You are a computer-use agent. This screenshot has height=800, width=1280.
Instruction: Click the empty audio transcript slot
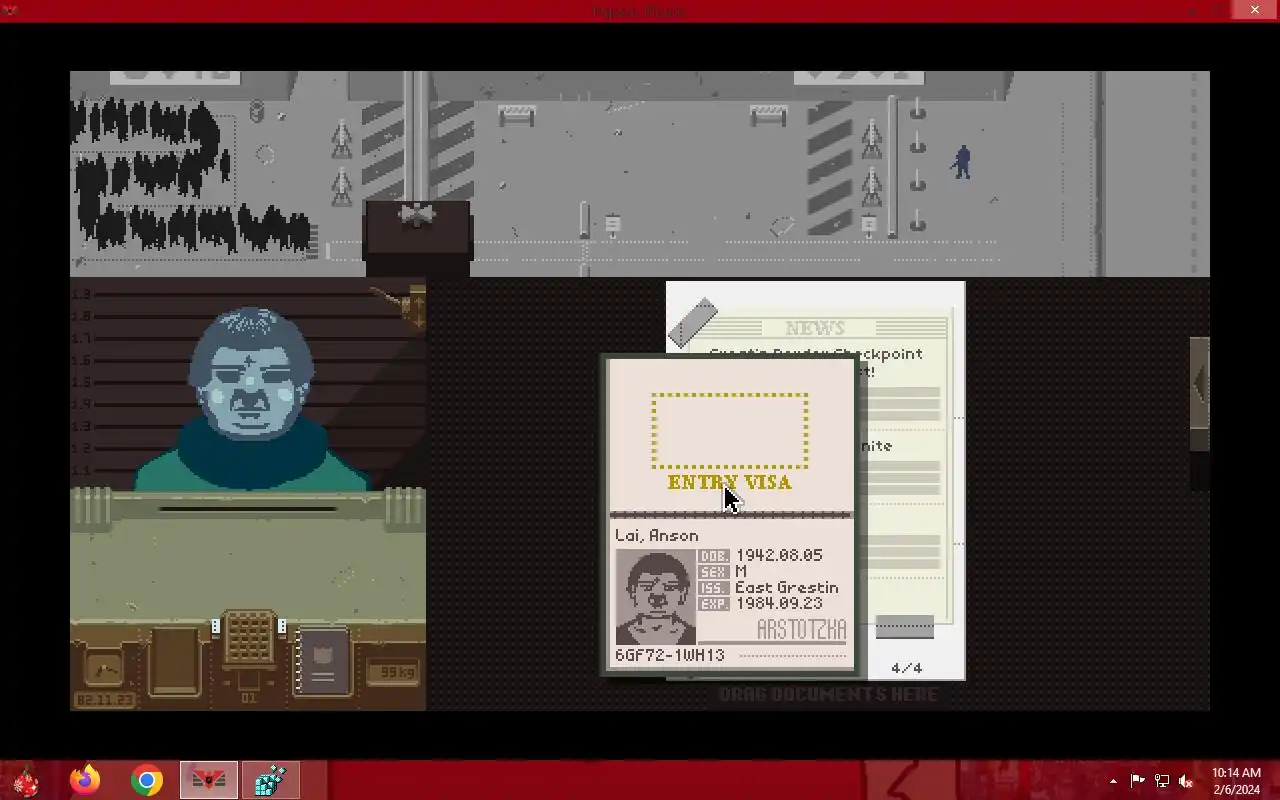[x=175, y=660]
